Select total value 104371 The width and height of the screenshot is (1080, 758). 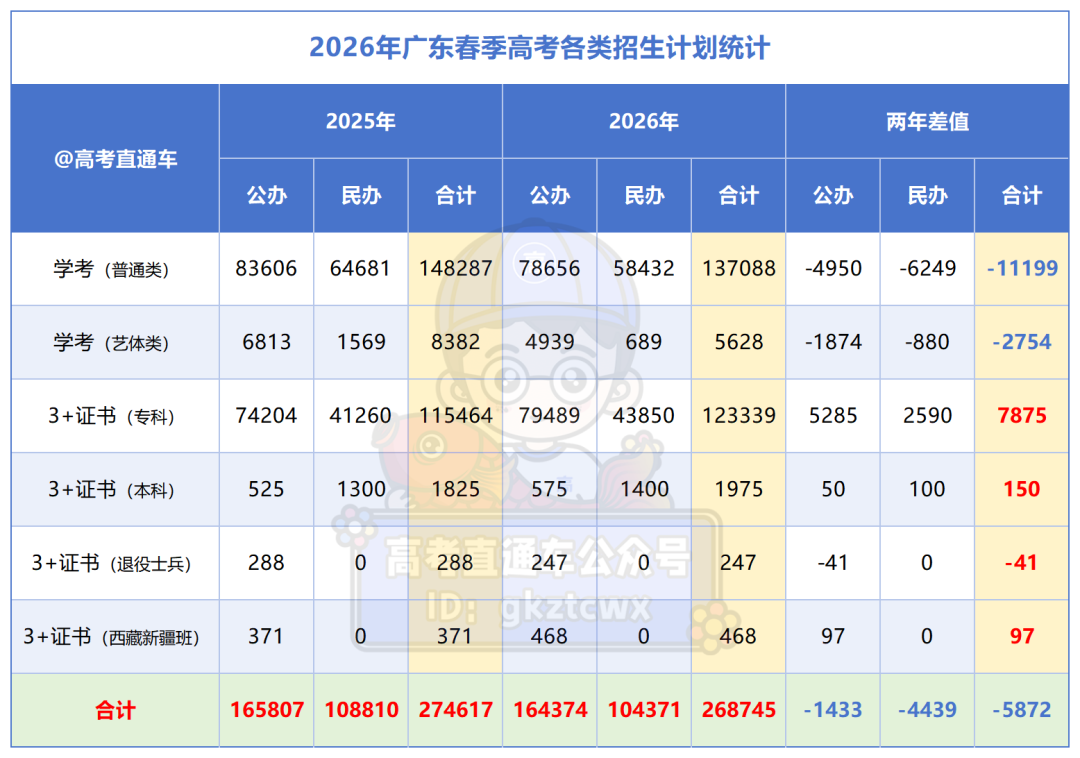[644, 710]
